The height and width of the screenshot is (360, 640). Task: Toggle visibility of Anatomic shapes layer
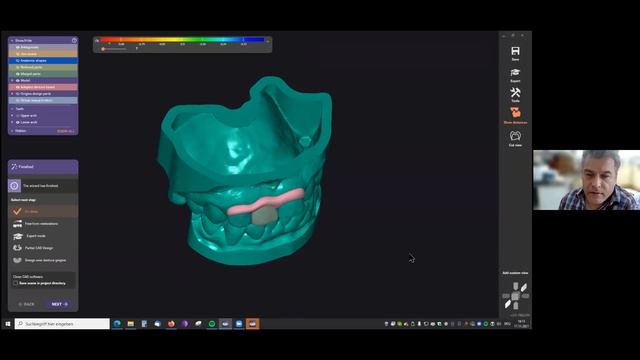pos(18,60)
